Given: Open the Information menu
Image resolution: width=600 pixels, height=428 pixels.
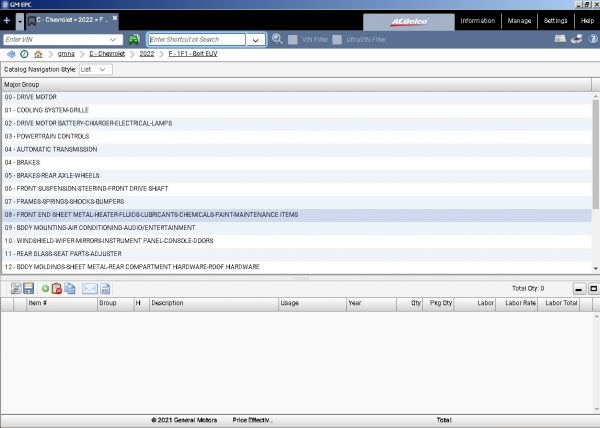Looking at the screenshot, I should coord(478,21).
